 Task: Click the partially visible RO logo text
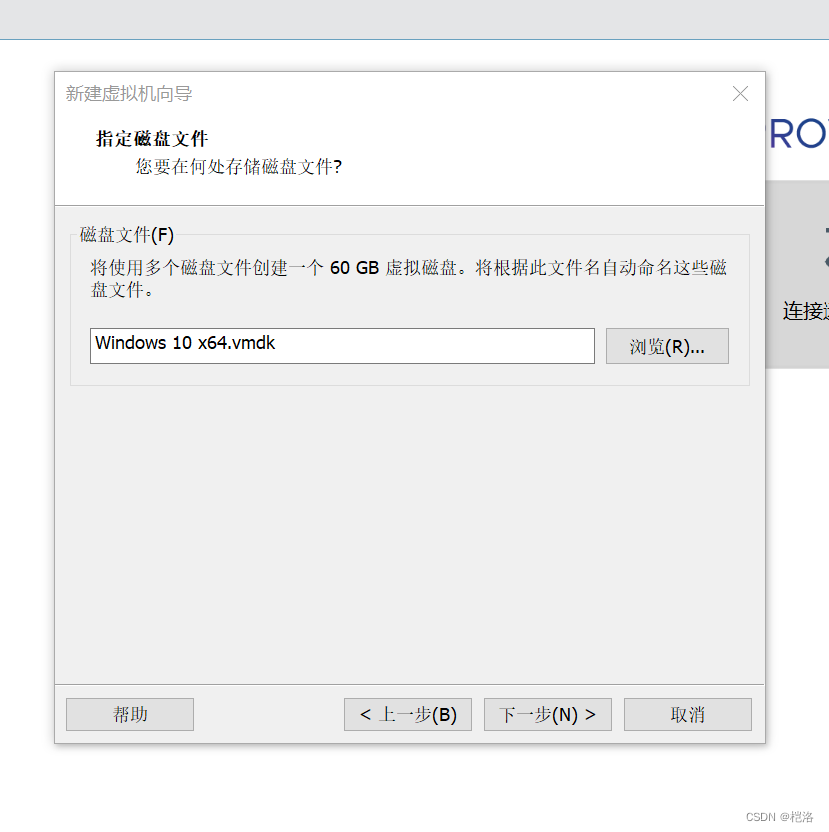[800, 133]
